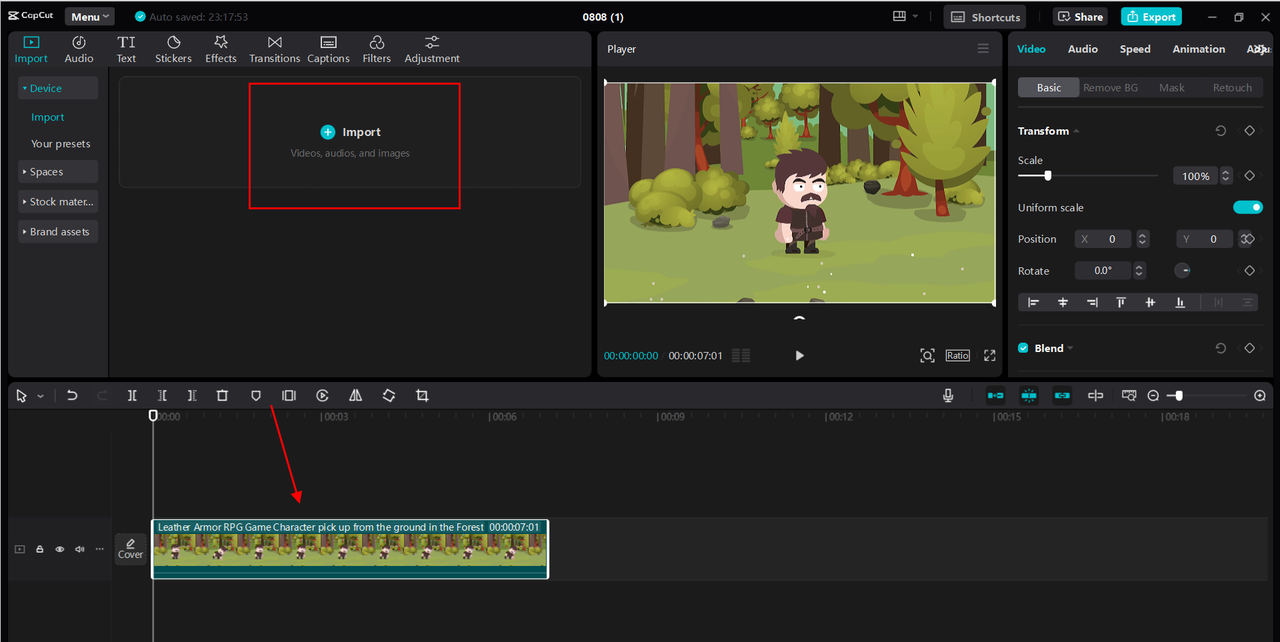Add keyframe for Scale
This screenshot has height=642, width=1280.
point(1249,176)
